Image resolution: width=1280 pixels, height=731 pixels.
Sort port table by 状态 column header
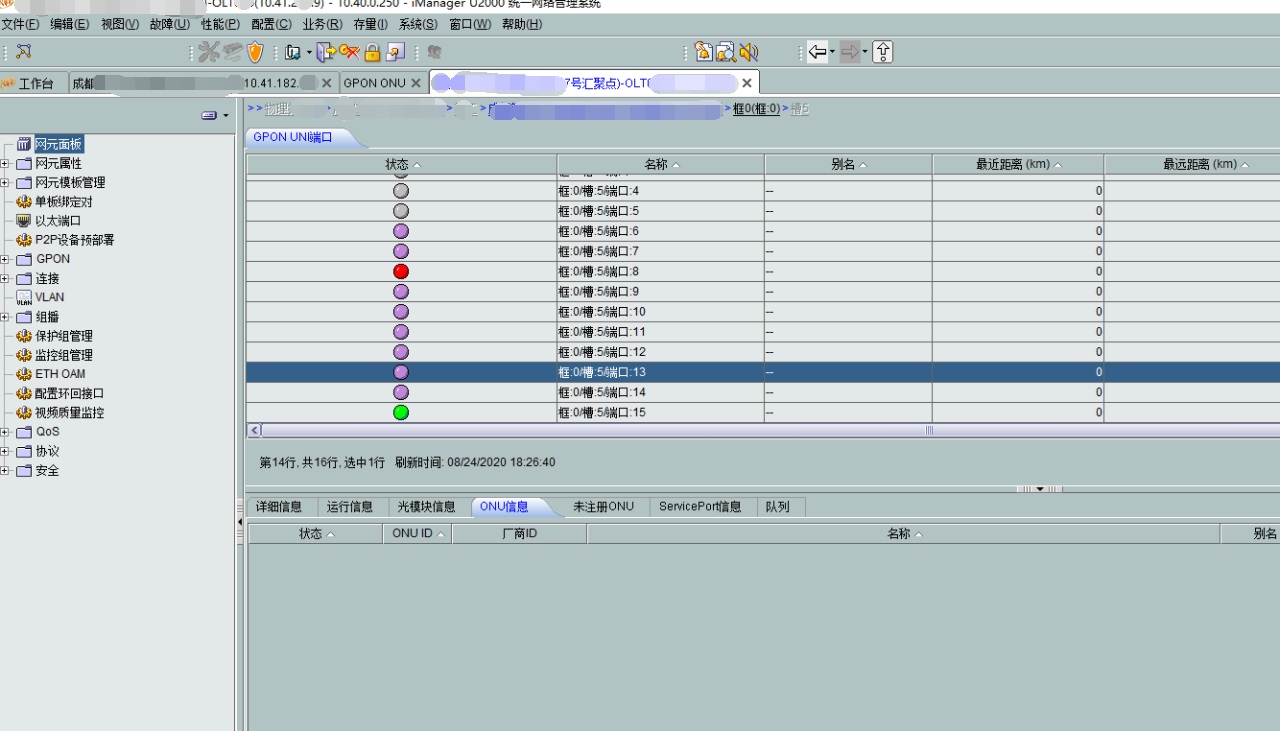pos(402,164)
